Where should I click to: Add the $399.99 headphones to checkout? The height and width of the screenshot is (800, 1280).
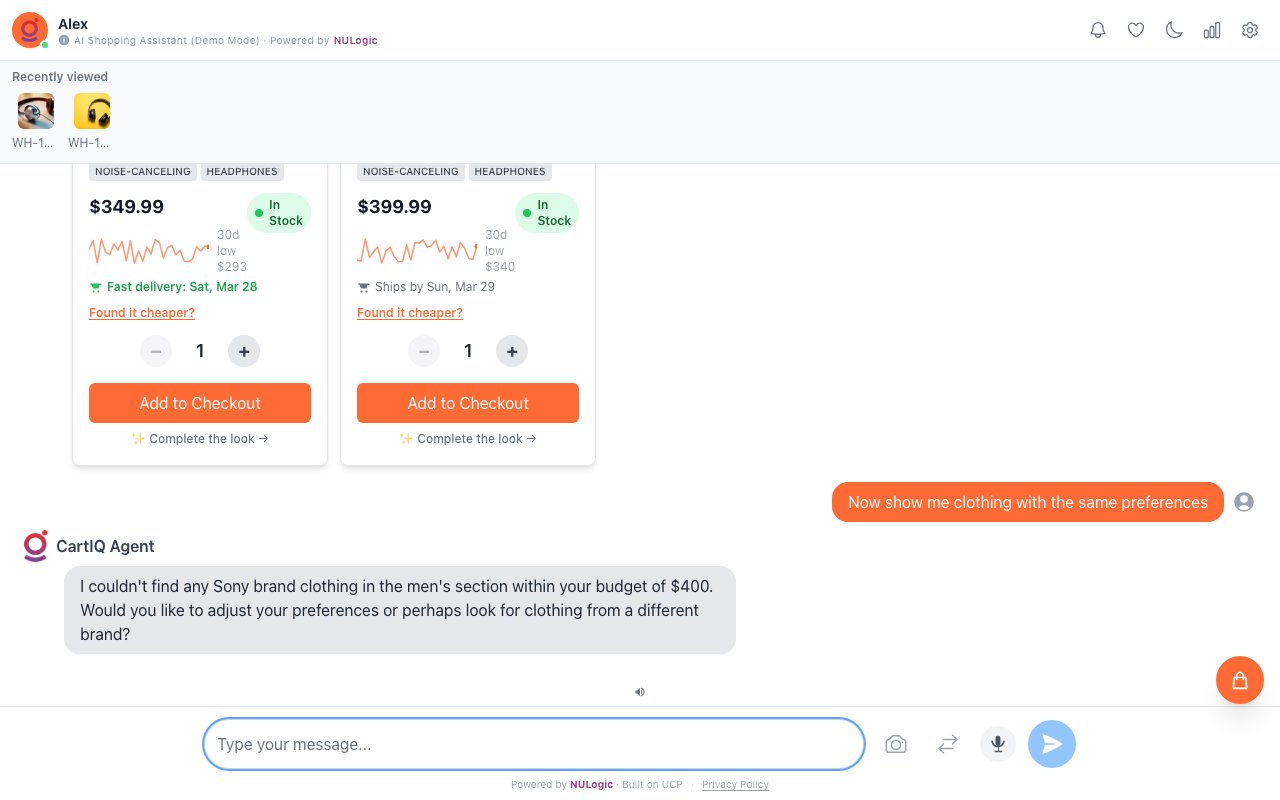click(x=468, y=403)
